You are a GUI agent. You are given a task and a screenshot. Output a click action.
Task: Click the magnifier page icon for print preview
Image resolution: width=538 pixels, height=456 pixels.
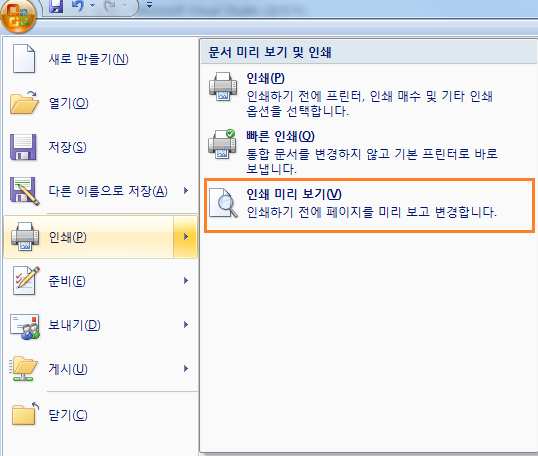pyautogui.click(x=223, y=202)
